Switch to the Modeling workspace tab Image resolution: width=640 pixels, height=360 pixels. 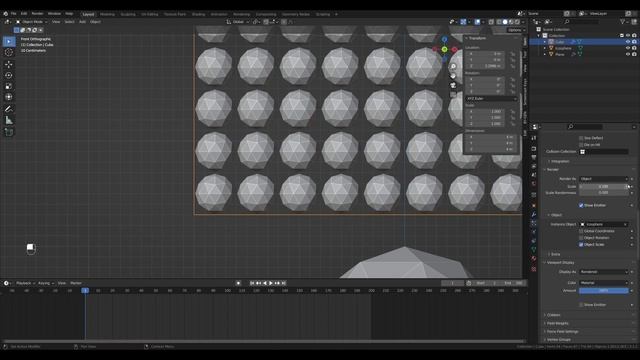point(107,14)
